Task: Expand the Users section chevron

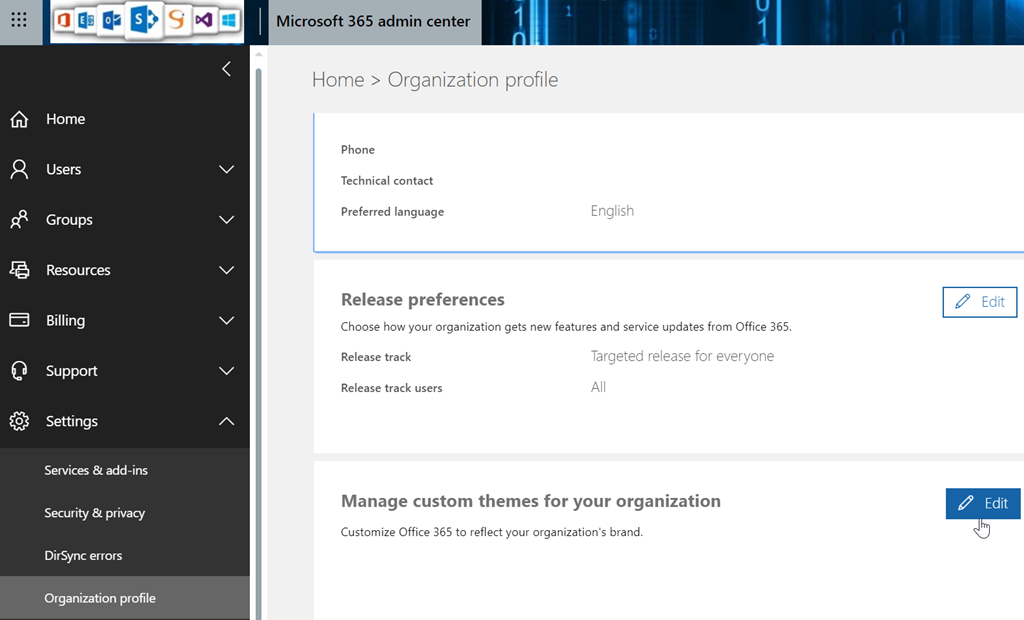Action: [226, 169]
